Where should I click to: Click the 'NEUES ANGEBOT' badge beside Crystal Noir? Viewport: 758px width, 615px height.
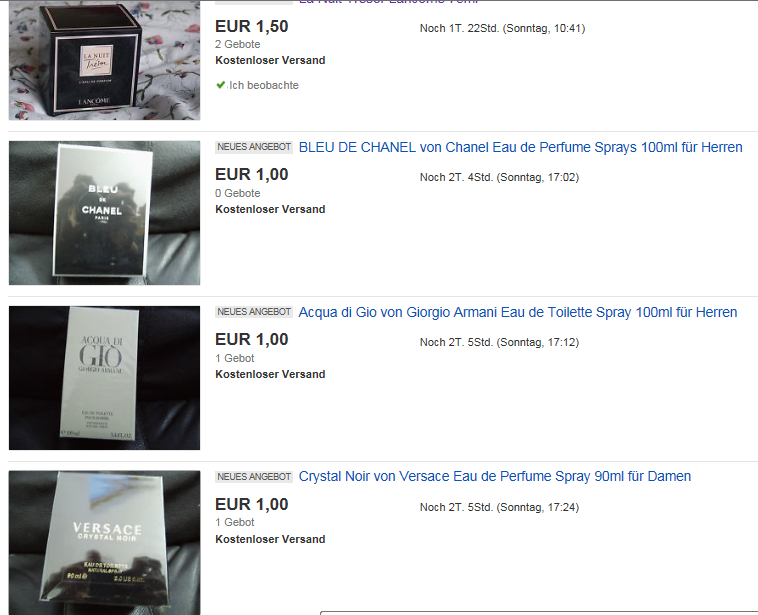click(254, 477)
